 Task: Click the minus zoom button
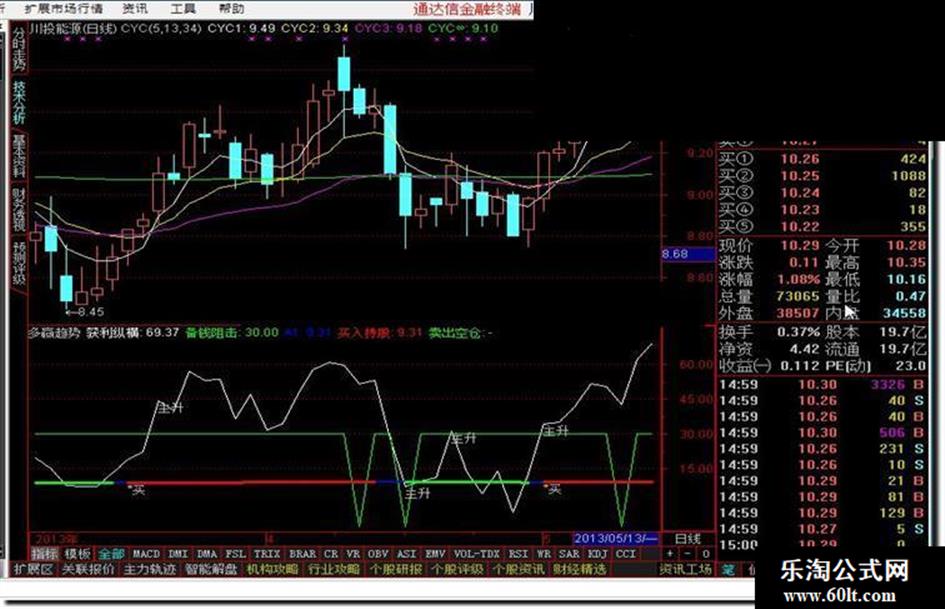688,554
